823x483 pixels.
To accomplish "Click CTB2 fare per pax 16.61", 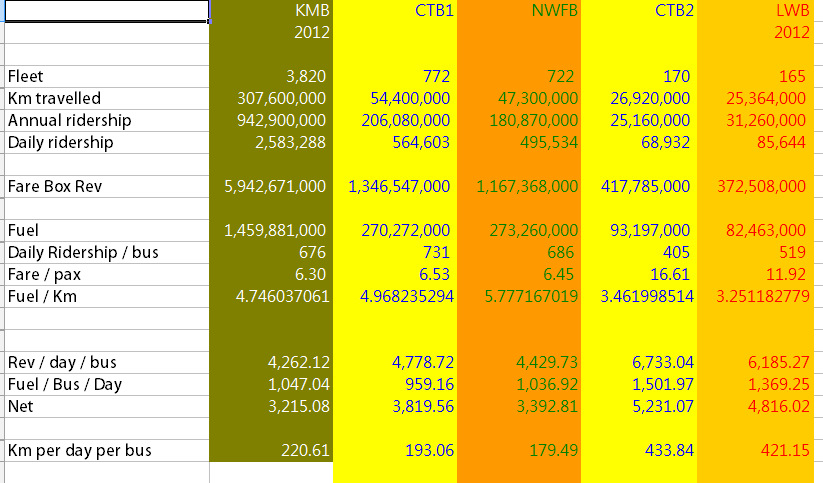I will click(670, 275).
